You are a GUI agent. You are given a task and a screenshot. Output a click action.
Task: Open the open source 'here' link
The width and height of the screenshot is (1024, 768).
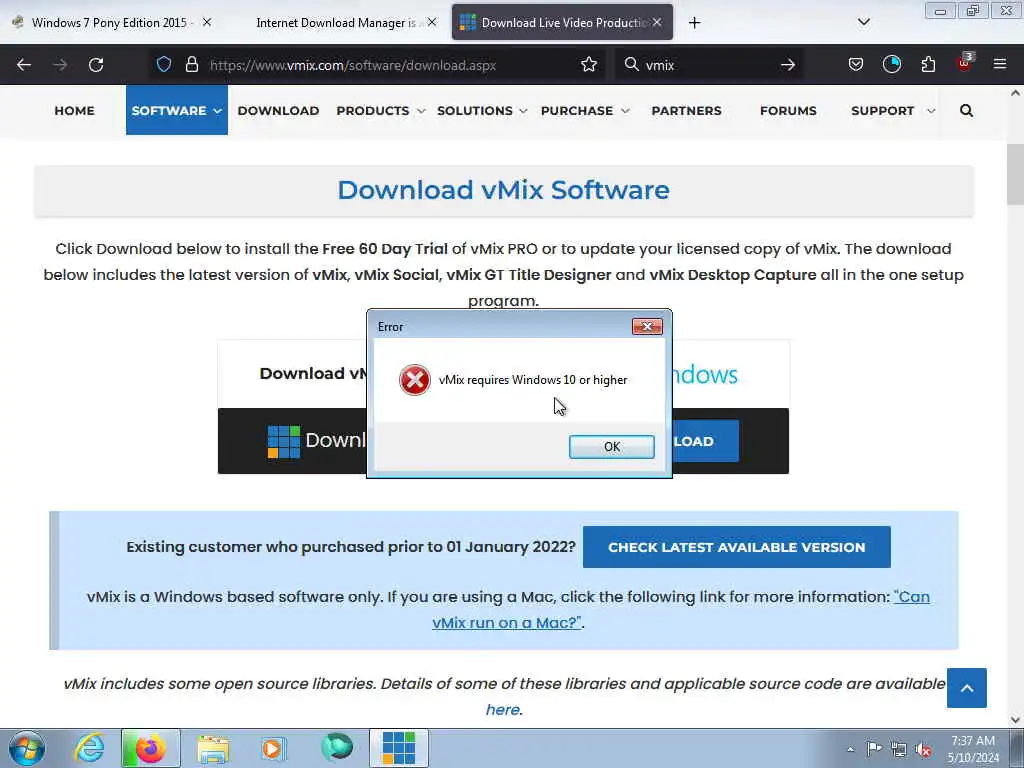(503, 710)
